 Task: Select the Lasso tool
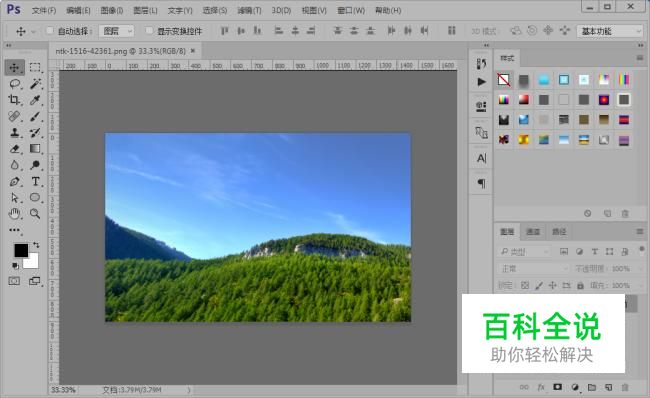click(x=15, y=84)
